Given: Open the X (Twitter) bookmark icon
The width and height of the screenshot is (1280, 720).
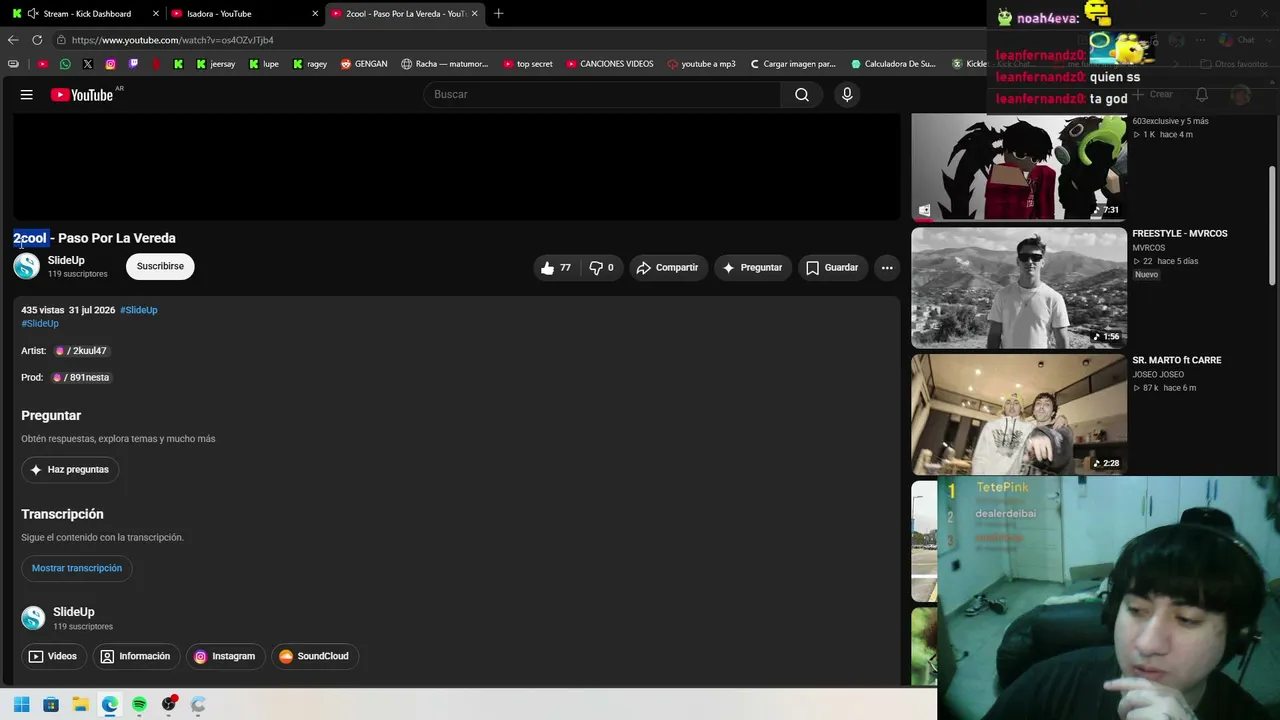Looking at the screenshot, I should pyautogui.click(x=88, y=64).
